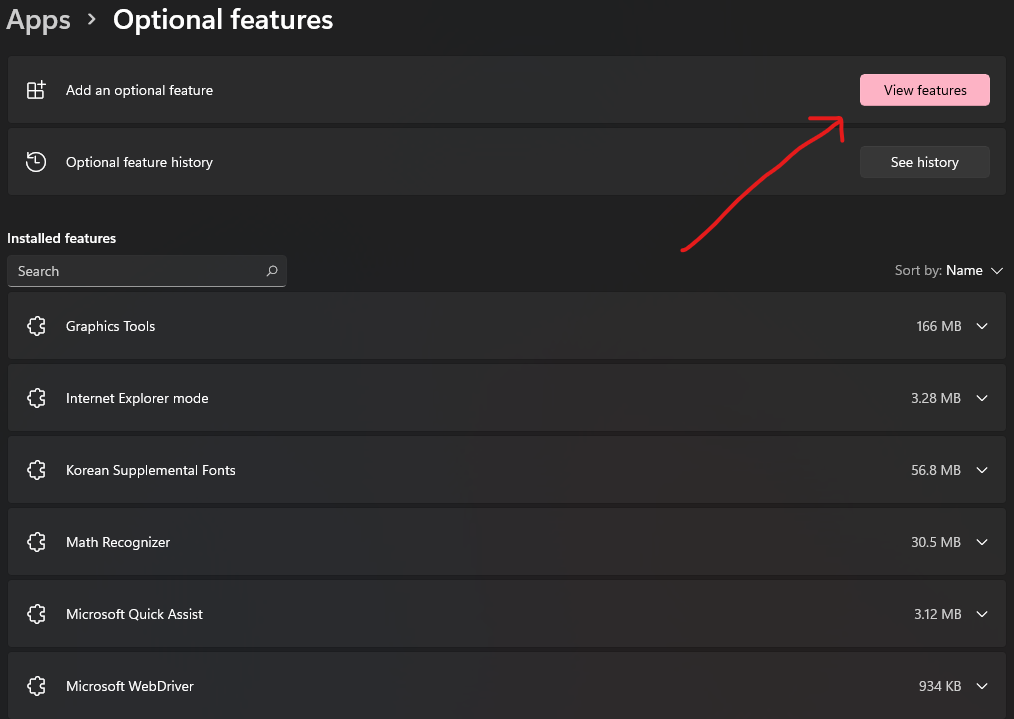
Task: Expand the Microsoft Quick Assist chevron
Action: click(982, 614)
